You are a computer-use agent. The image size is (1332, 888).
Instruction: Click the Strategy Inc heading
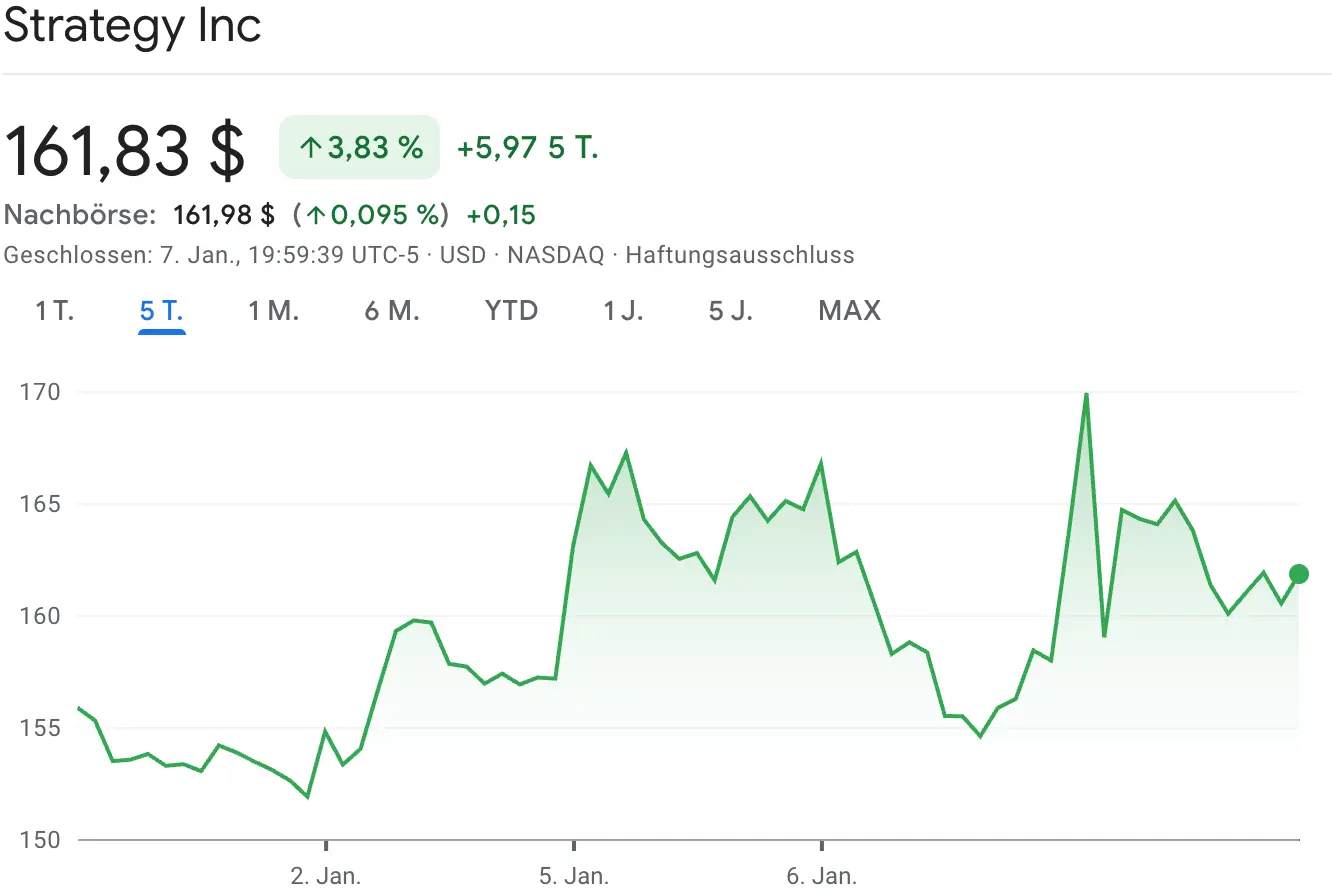pos(132,26)
